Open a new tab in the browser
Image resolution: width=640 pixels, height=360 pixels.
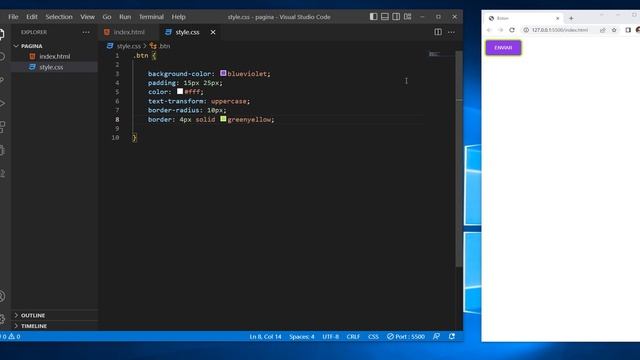click(571, 18)
